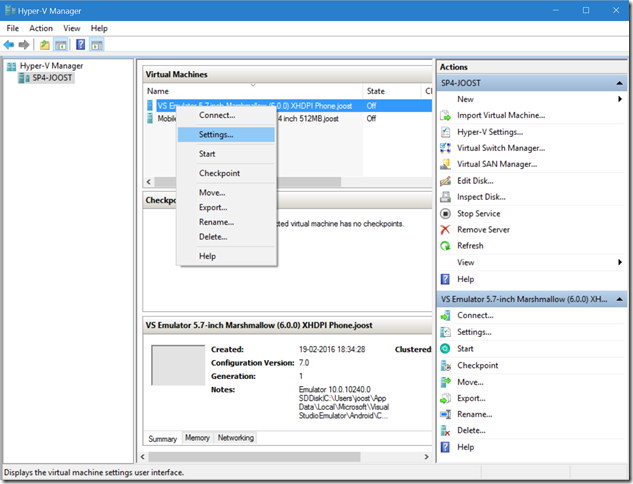Toggle the Show/Hide Action Pane toolbar icon
Viewport: 633px width, 484px height.
(96, 45)
